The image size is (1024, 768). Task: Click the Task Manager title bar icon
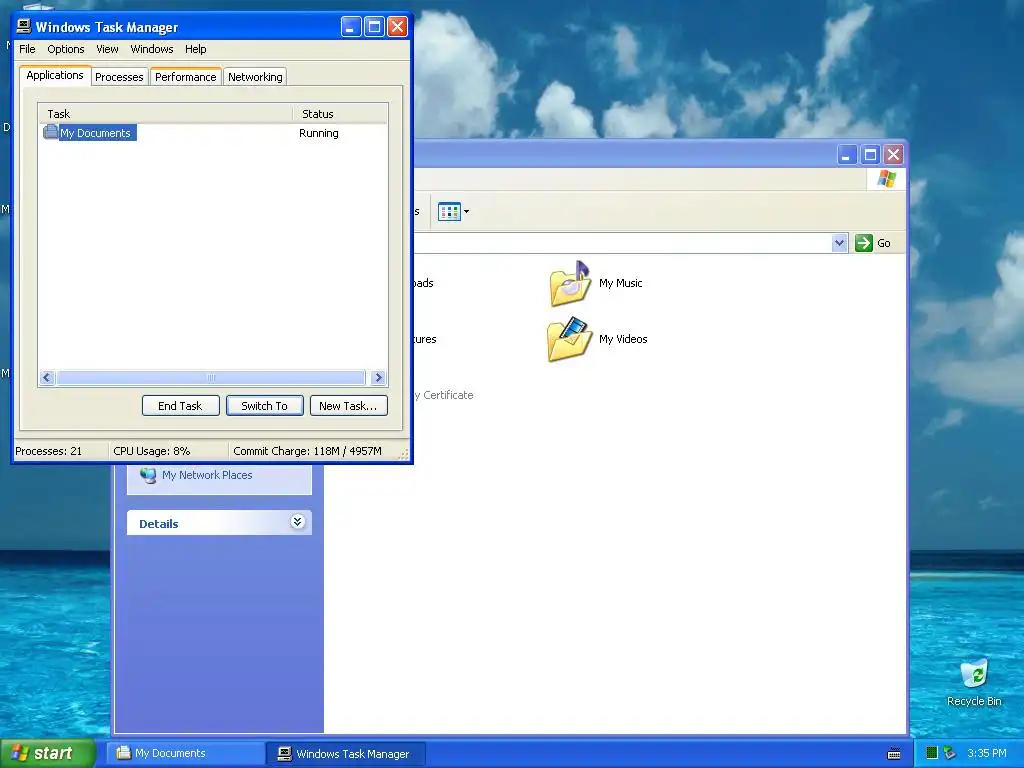(x=24, y=26)
